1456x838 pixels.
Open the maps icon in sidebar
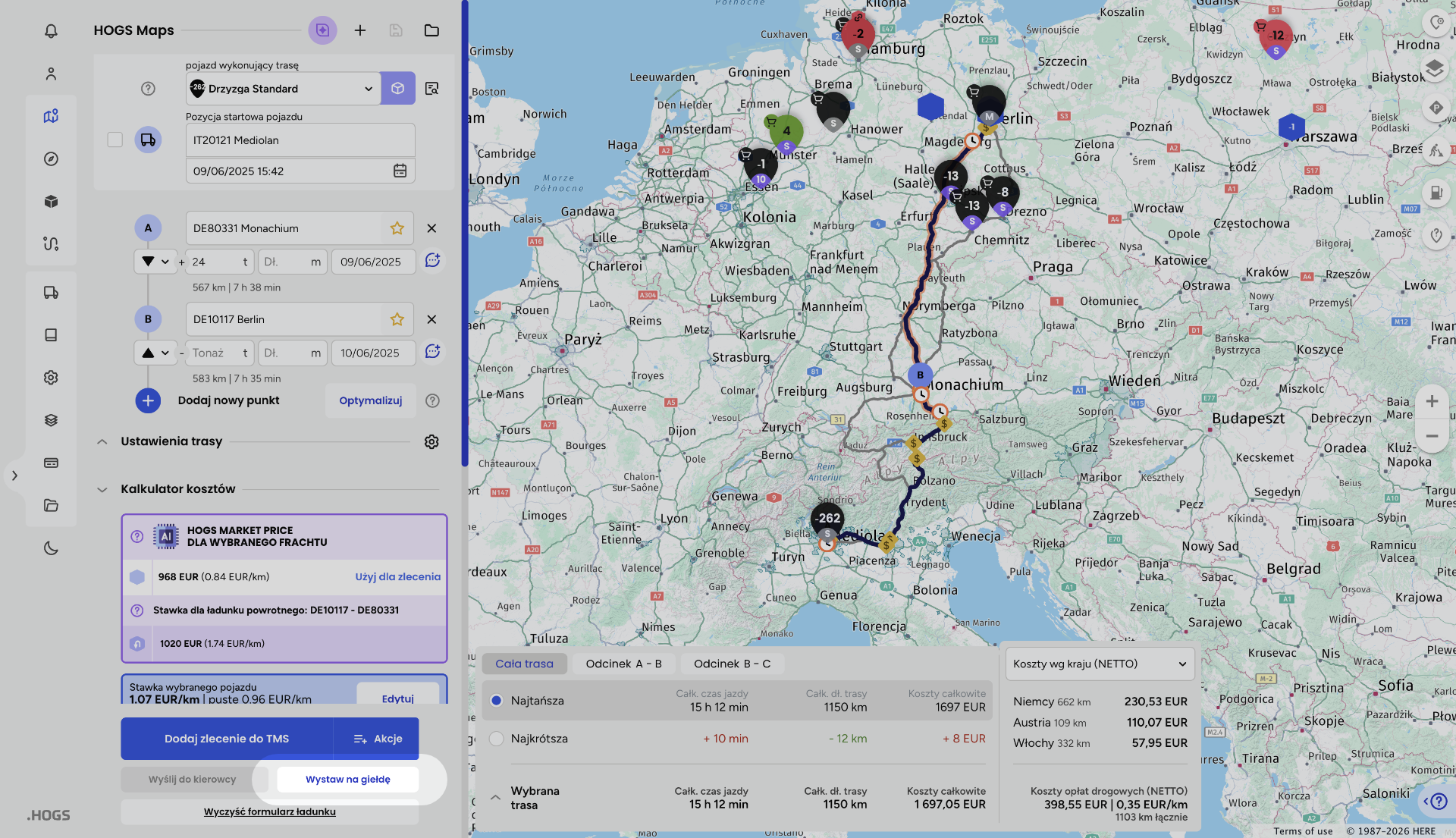[51, 116]
